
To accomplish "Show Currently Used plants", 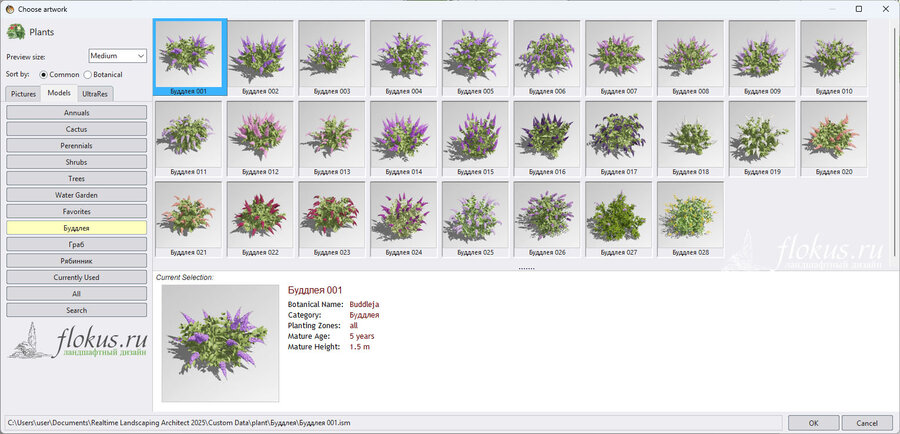I will [76, 277].
